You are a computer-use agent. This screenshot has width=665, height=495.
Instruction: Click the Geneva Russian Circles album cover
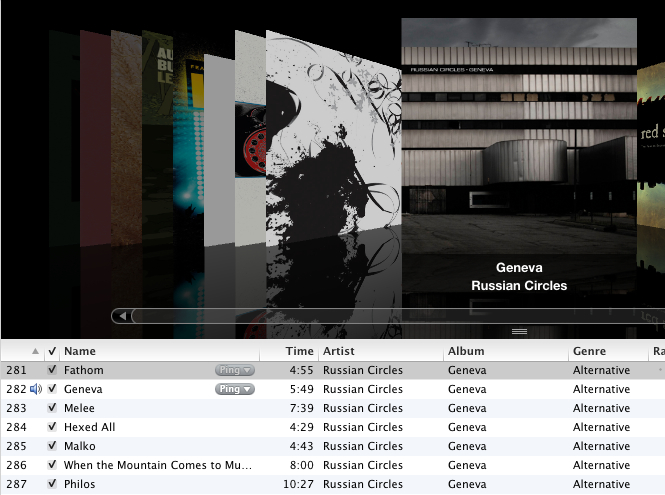(519, 136)
